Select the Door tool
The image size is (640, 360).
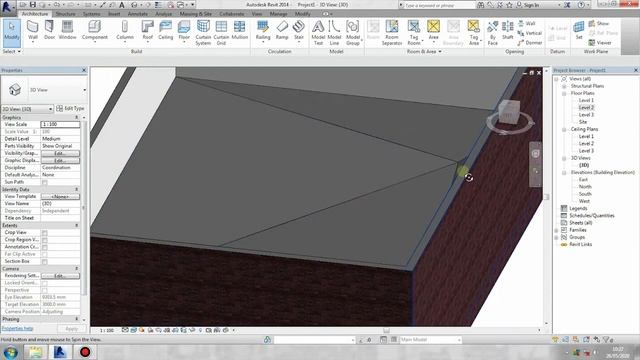click(x=49, y=31)
